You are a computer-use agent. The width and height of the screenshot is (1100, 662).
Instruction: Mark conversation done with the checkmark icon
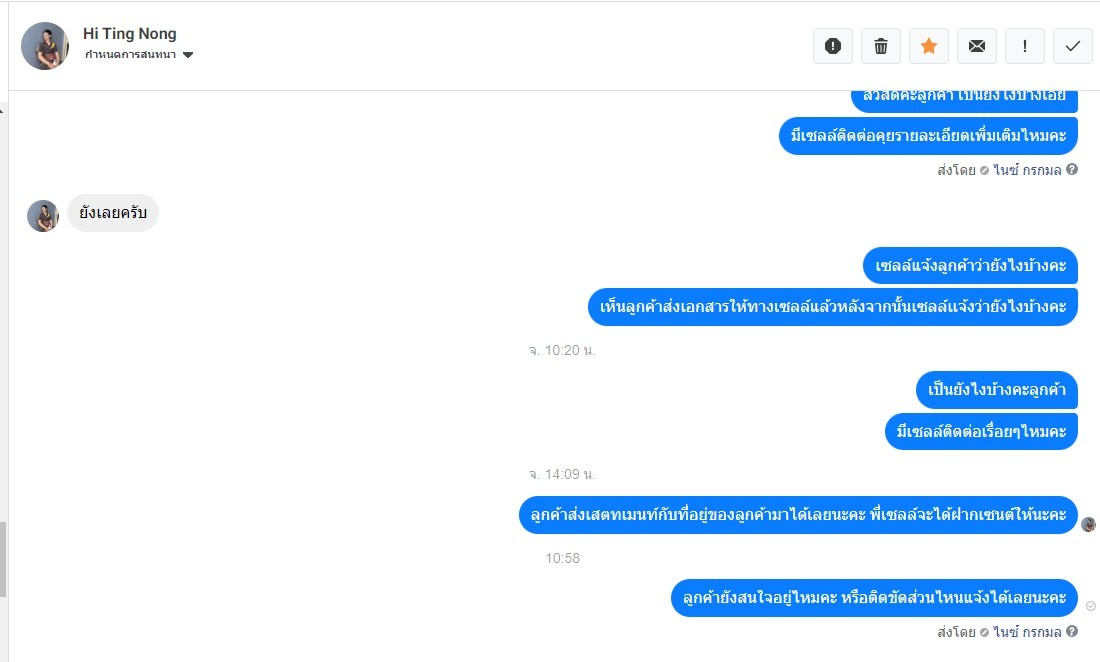[1073, 46]
